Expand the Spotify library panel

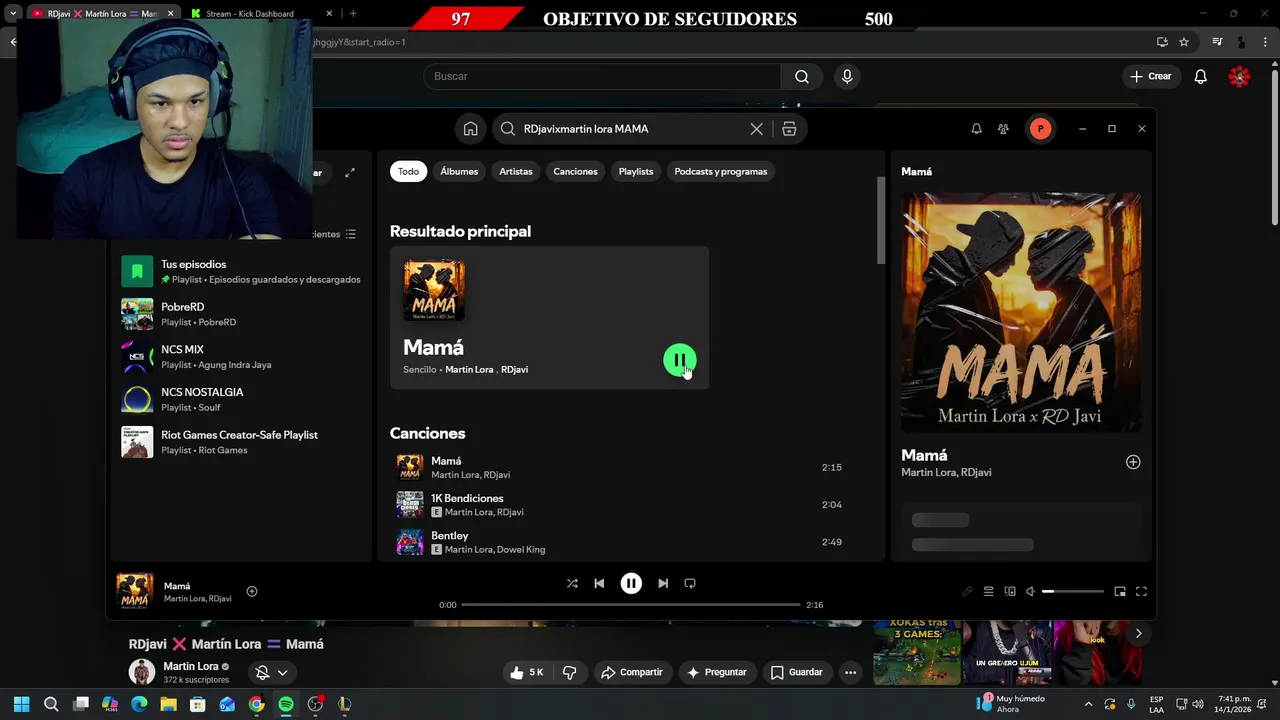coord(350,173)
